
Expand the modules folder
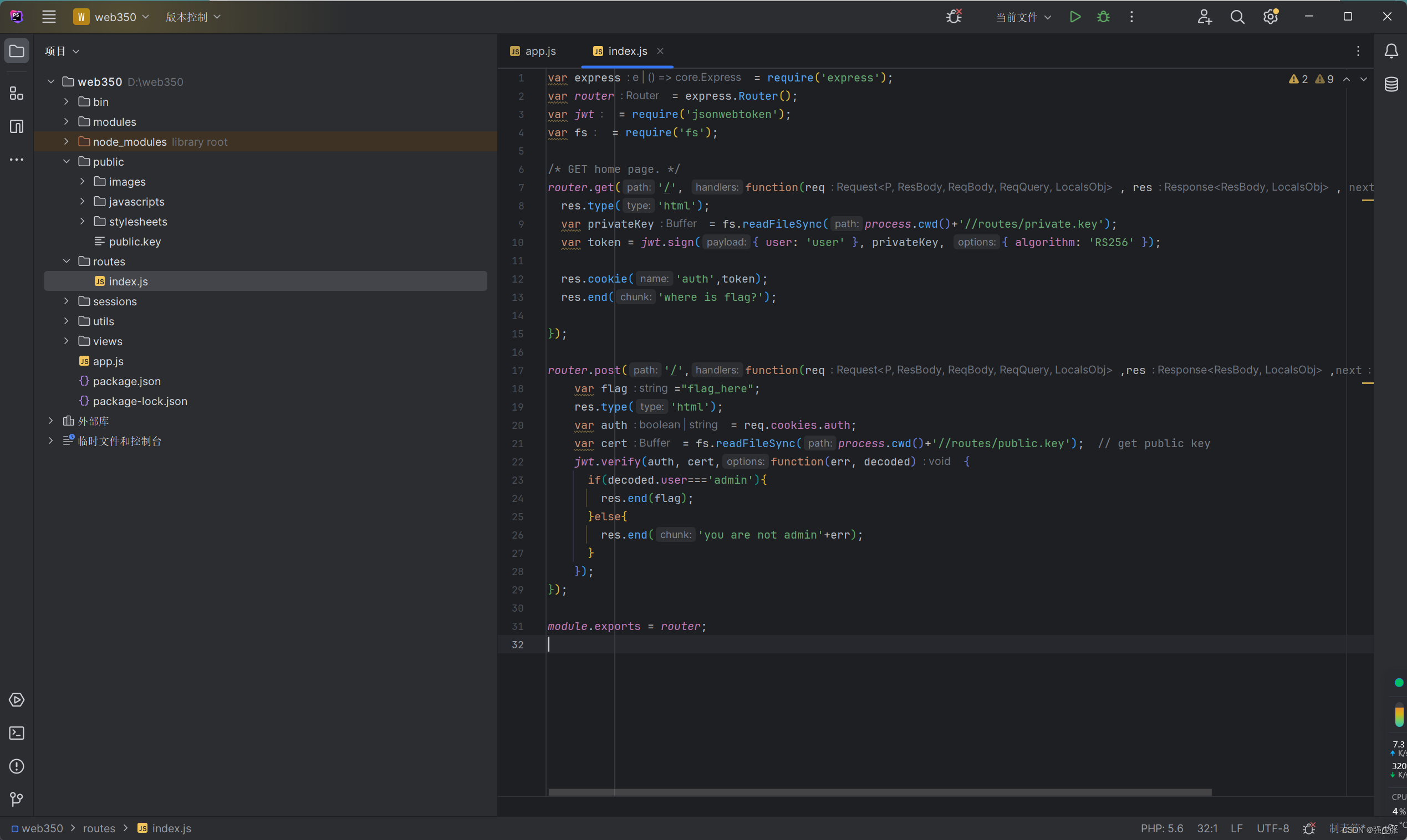pos(66,122)
